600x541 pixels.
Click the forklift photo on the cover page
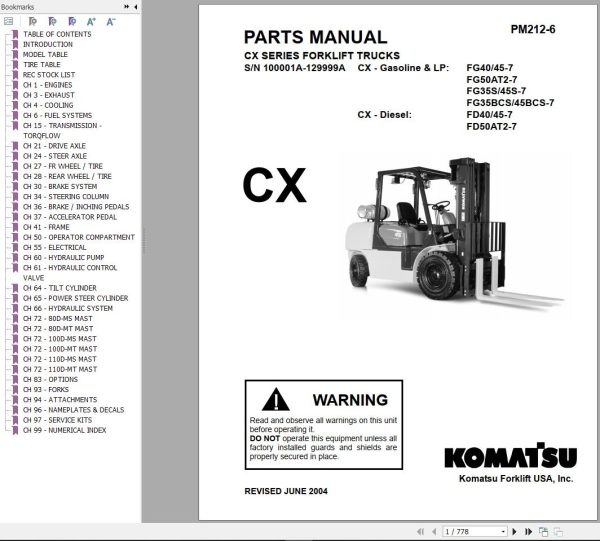pyautogui.click(x=455, y=235)
